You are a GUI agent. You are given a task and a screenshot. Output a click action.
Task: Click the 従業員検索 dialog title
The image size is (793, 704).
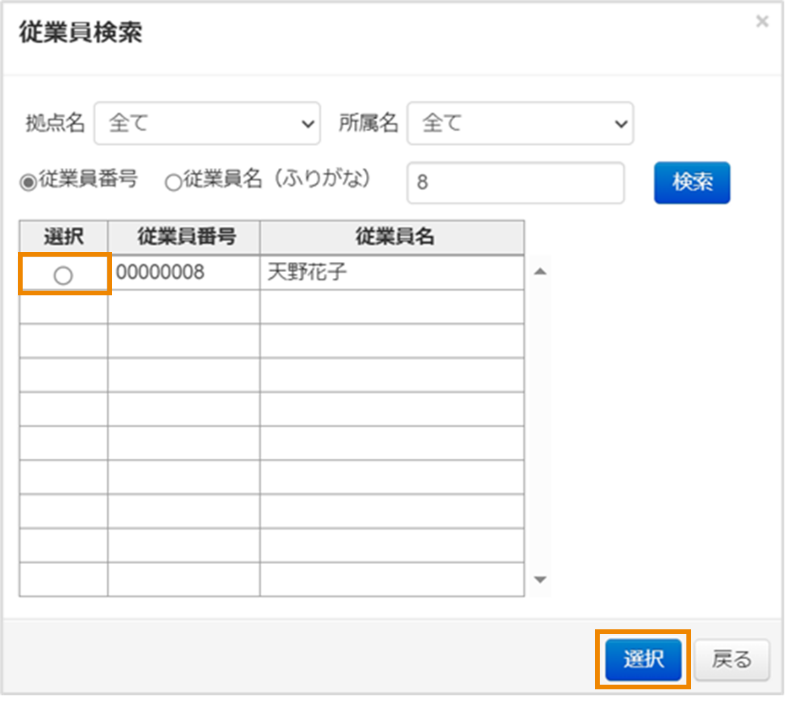click(81, 32)
